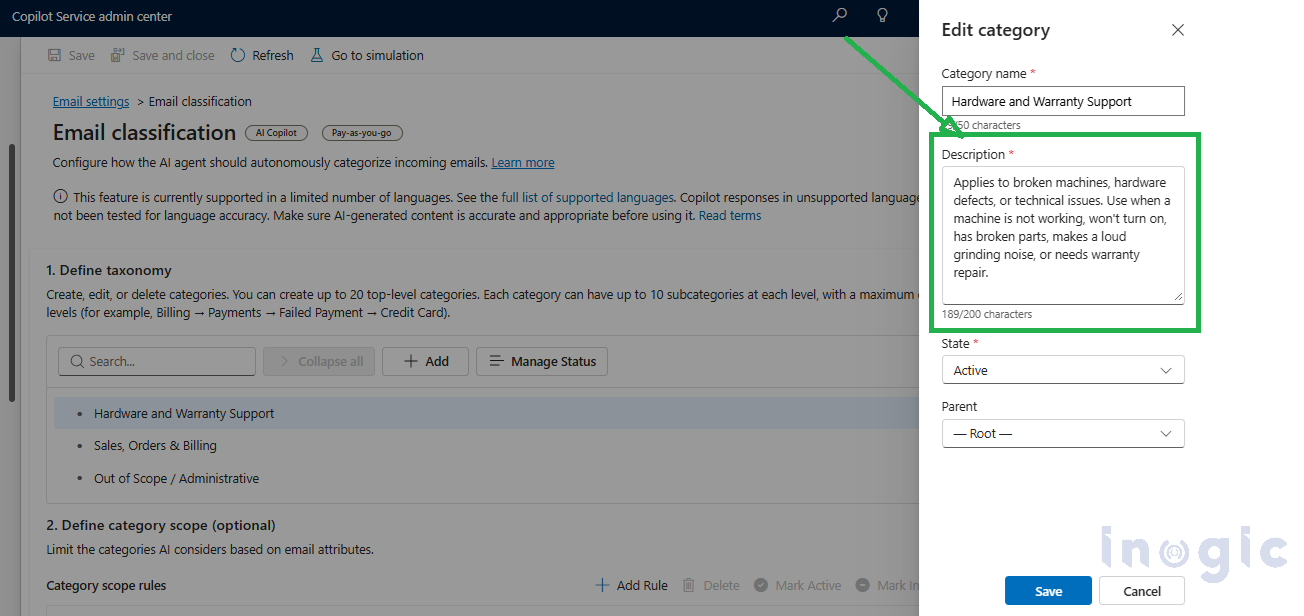Click the Mark Active button
This screenshot has width=1304, height=616.
point(798,585)
